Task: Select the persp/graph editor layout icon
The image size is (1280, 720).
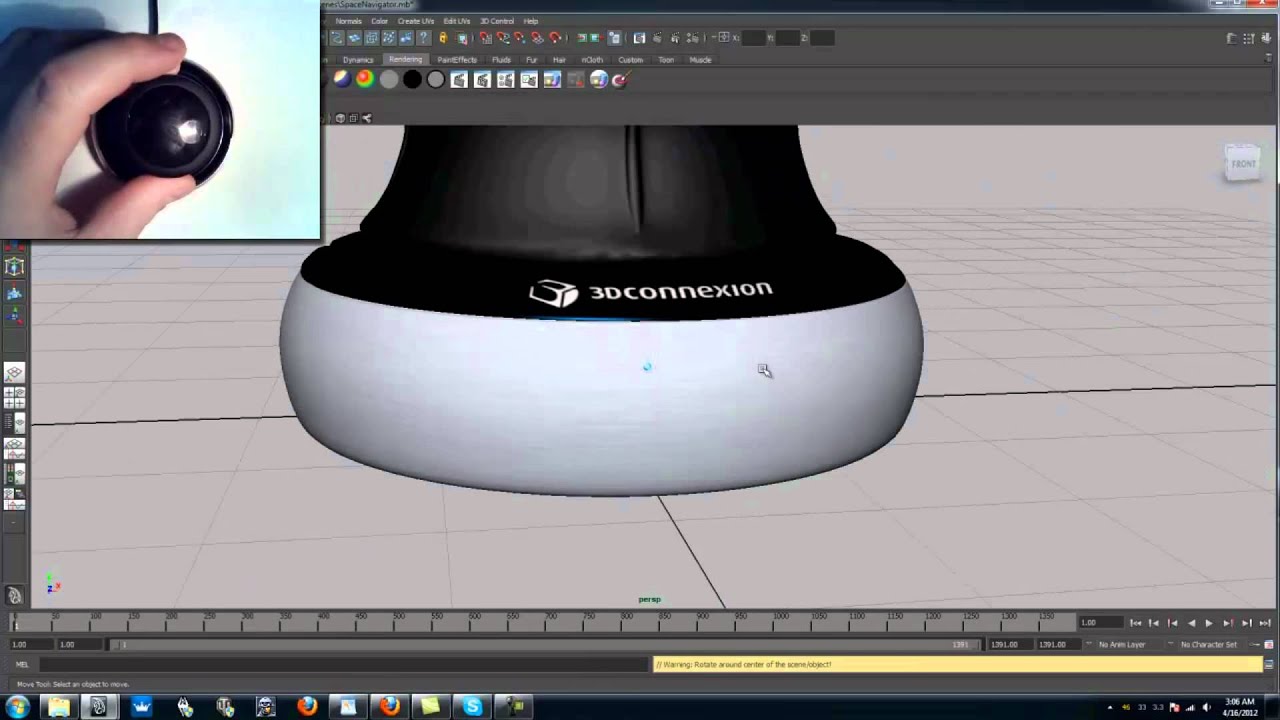Action: pos(14,448)
